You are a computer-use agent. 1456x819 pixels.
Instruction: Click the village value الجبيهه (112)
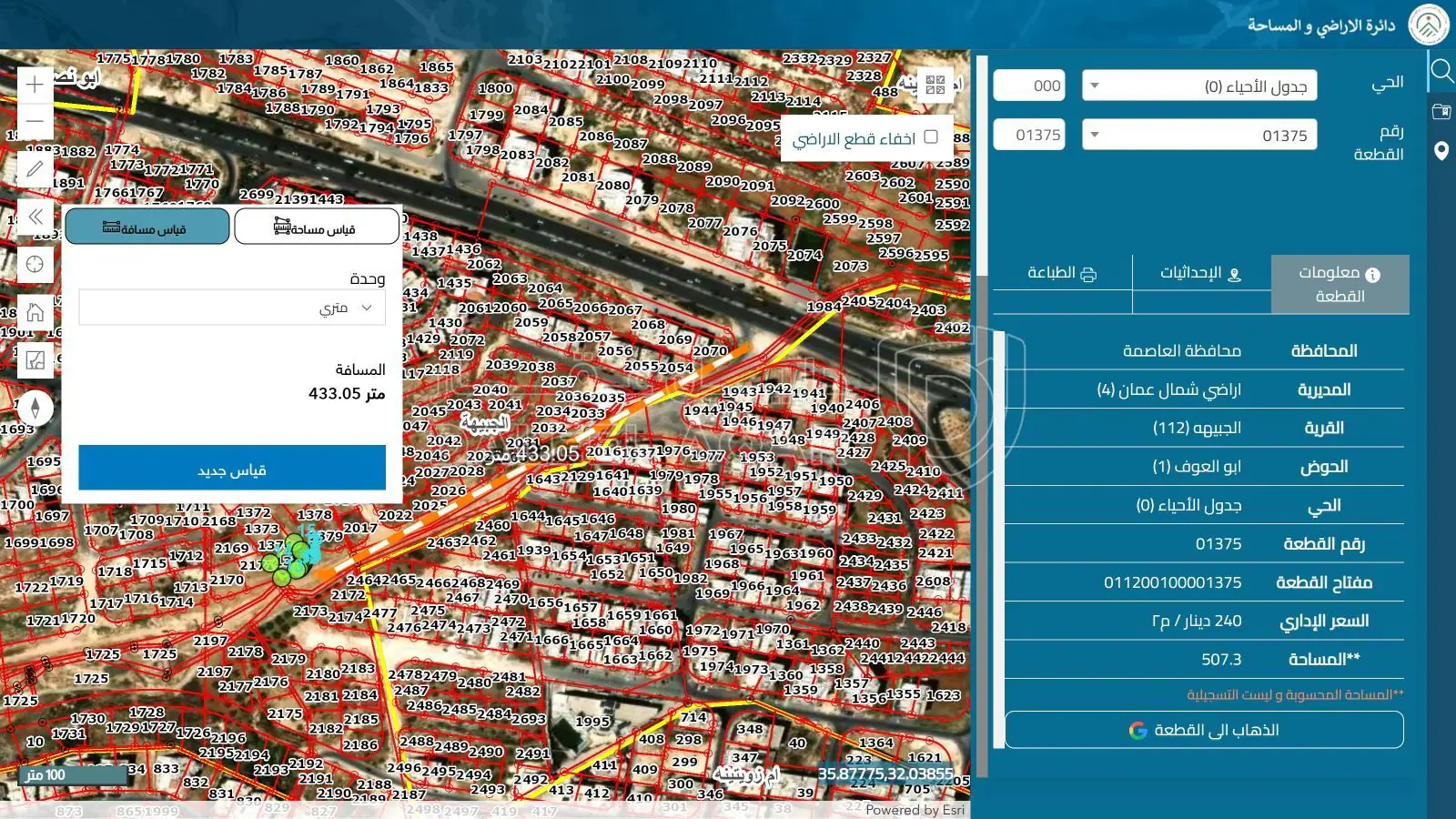(1197, 428)
